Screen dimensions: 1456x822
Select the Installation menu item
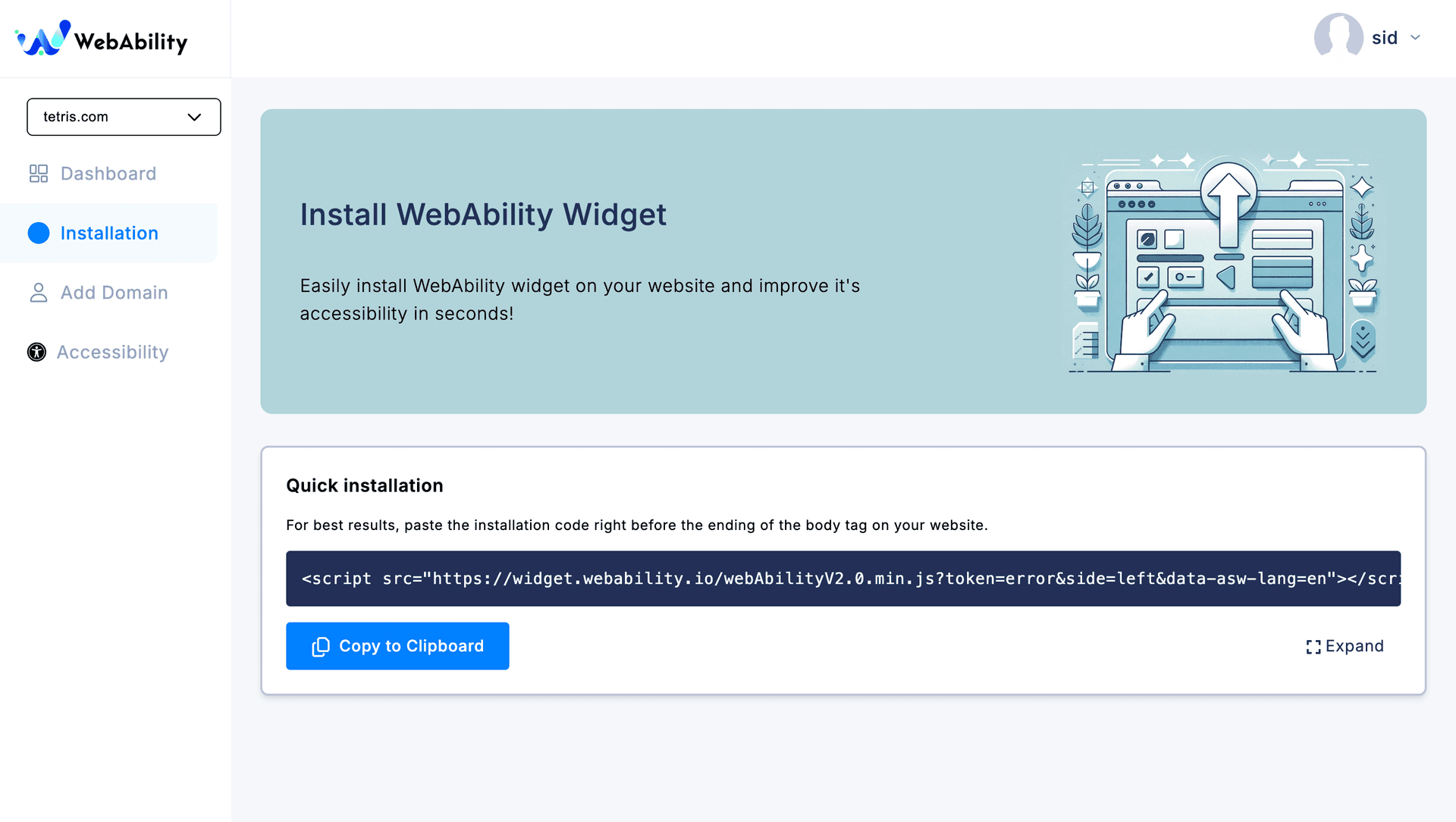click(x=109, y=233)
